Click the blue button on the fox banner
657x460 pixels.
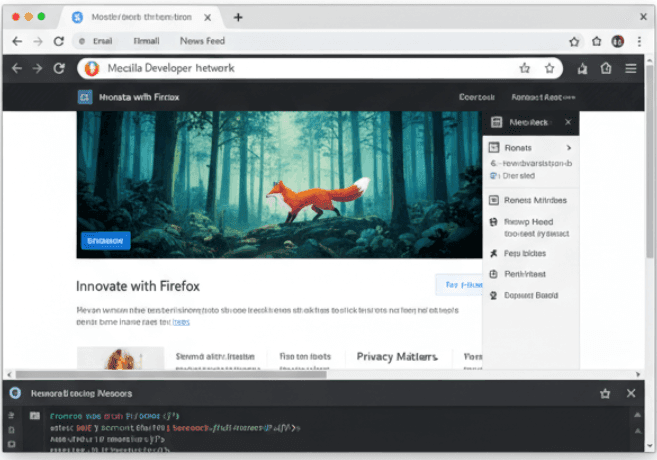(106, 241)
